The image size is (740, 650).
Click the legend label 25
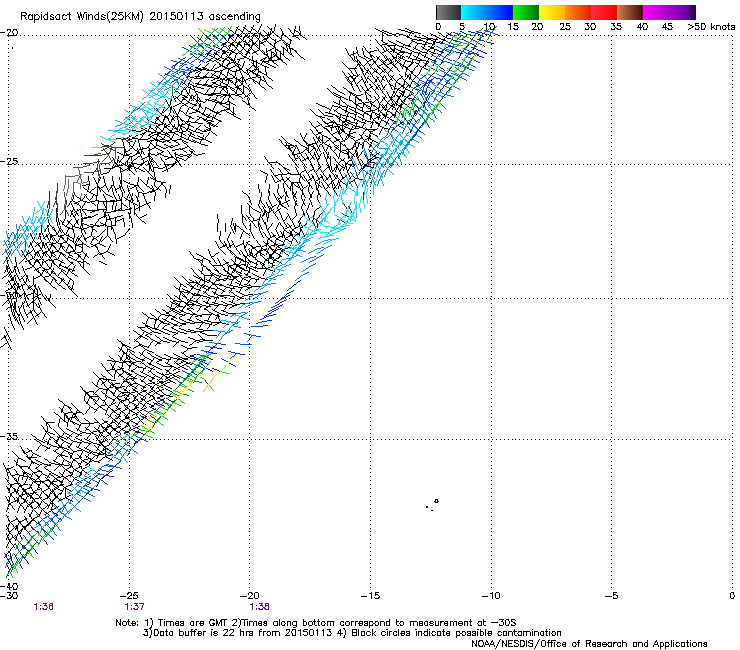pyautogui.click(x=564, y=27)
